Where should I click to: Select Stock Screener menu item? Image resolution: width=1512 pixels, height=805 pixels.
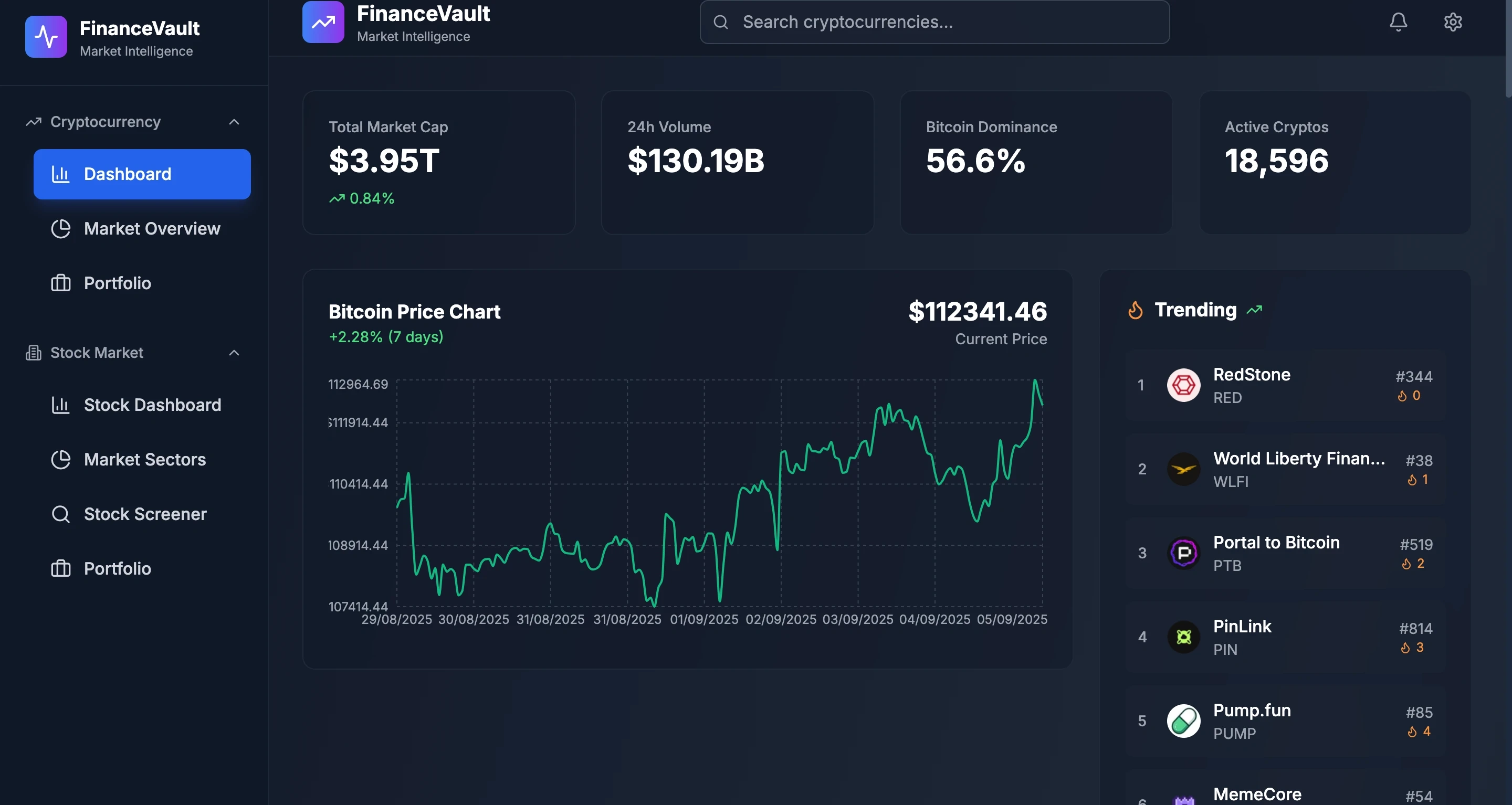tap(145, 514)
